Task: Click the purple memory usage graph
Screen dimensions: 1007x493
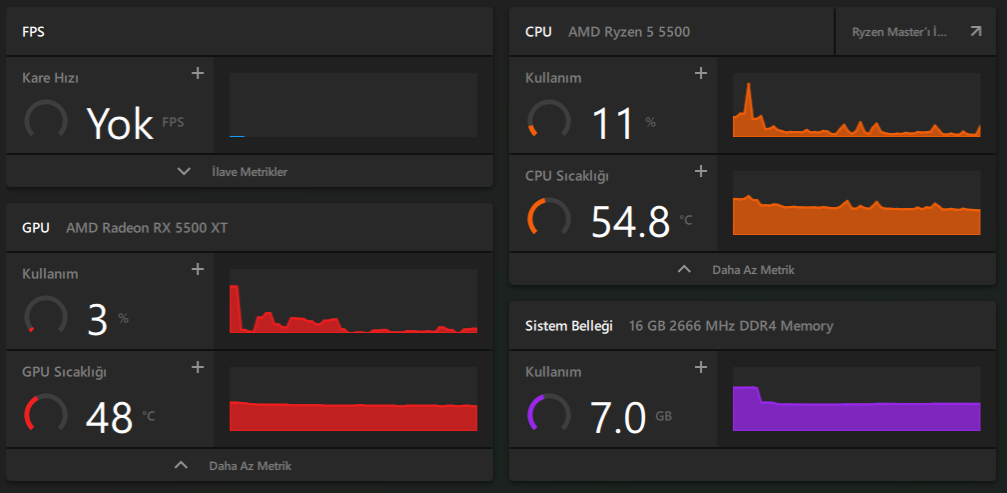Action: pos(857,399)
